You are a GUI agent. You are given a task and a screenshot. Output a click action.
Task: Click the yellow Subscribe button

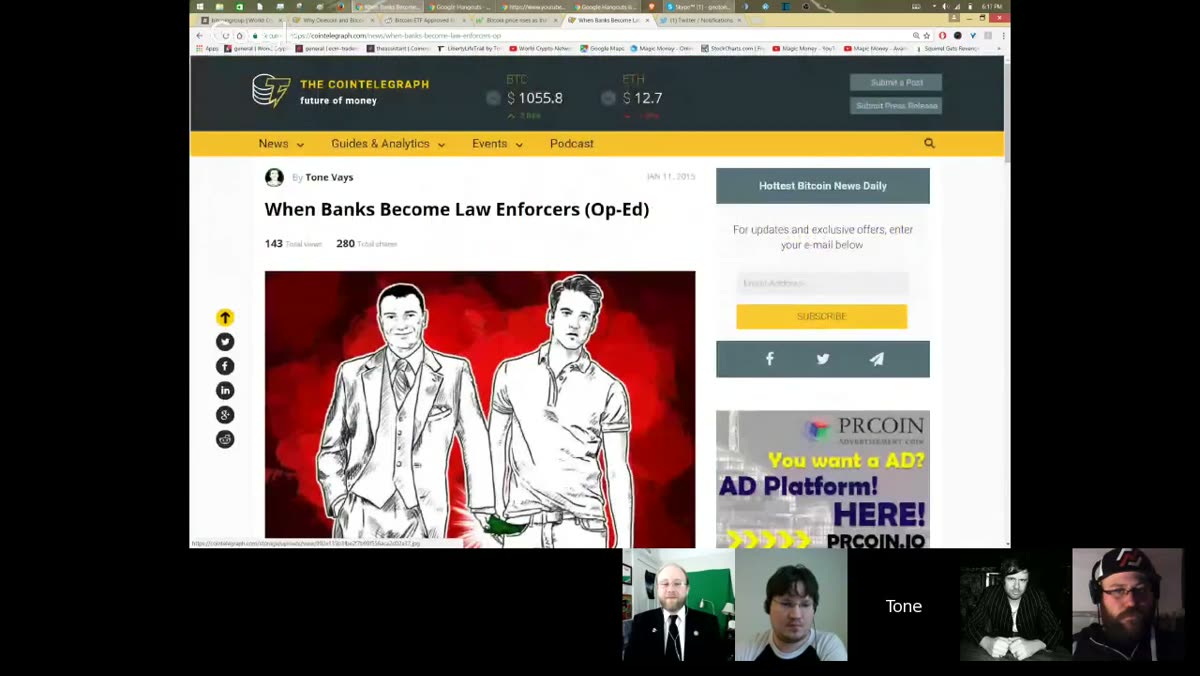(821, 316)
